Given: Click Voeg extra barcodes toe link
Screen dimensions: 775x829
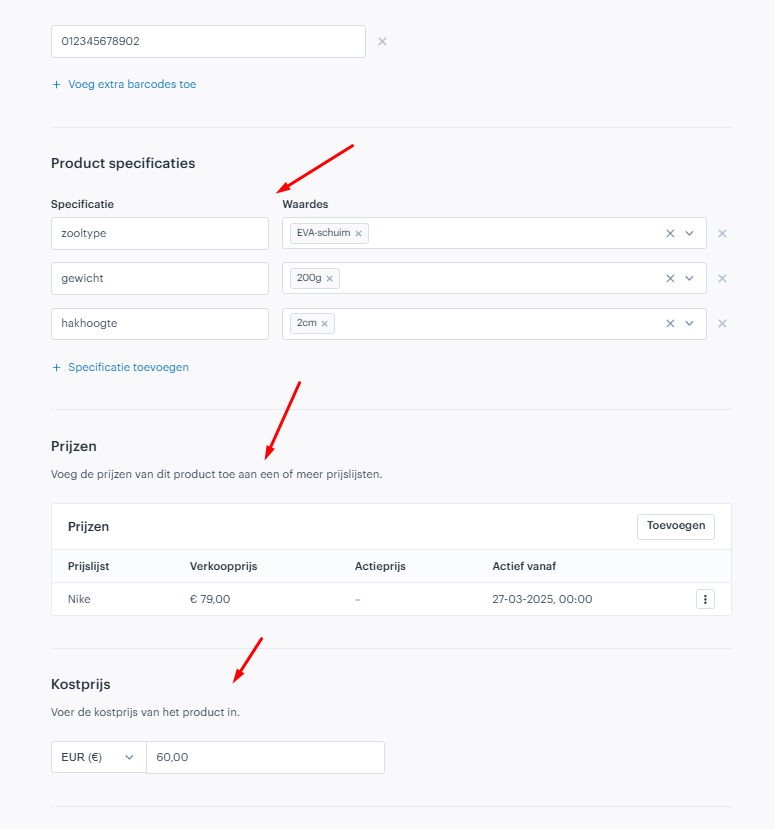Looking at the screenshot, I should 124,84.
